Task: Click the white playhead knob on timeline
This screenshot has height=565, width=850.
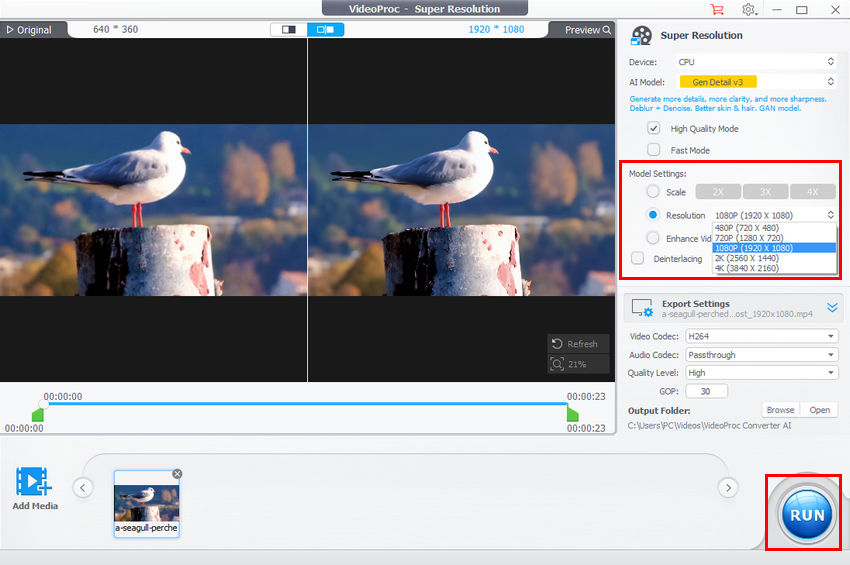Action: 43,404
